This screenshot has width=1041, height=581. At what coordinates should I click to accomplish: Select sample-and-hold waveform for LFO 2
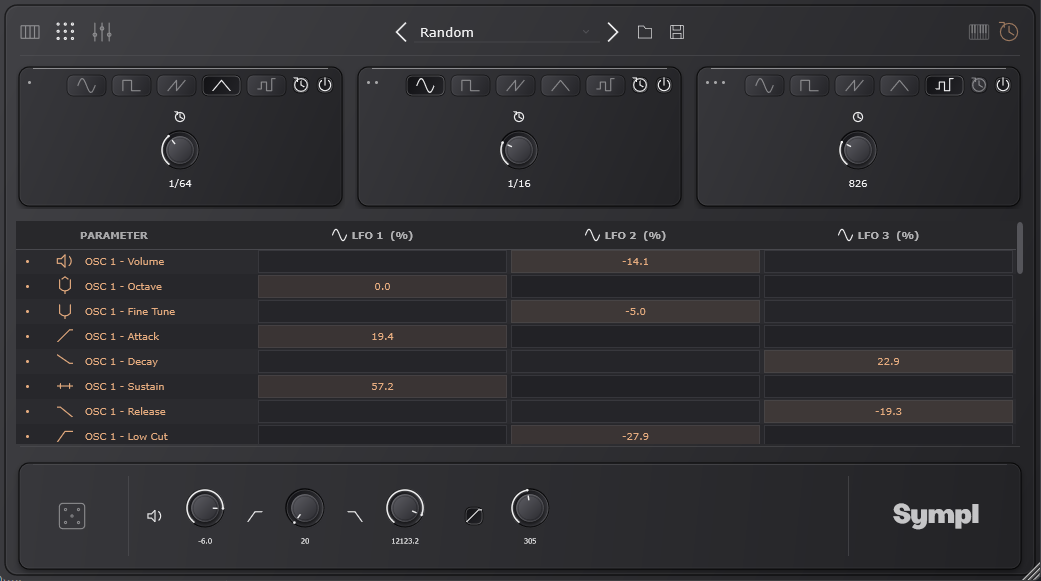tap(605, 85)
